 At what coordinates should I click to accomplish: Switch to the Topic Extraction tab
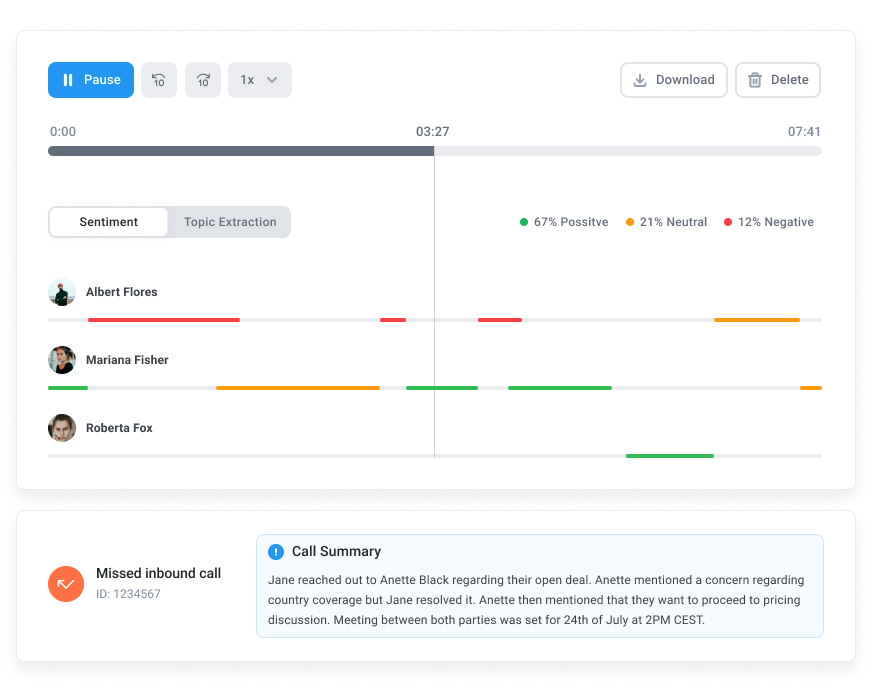coord(230,222)
